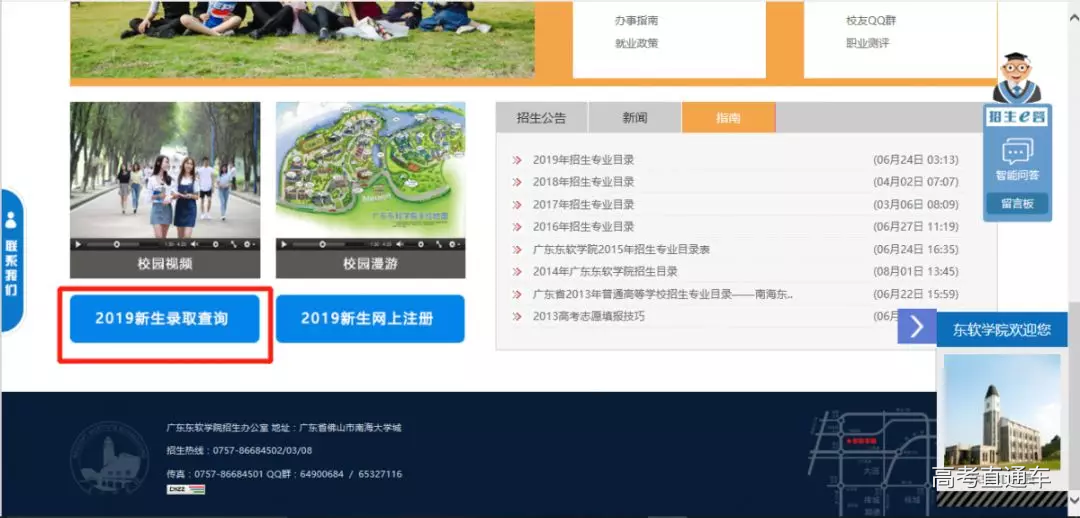
Task: Open the 联系我们 side tab
Action: 11,260
